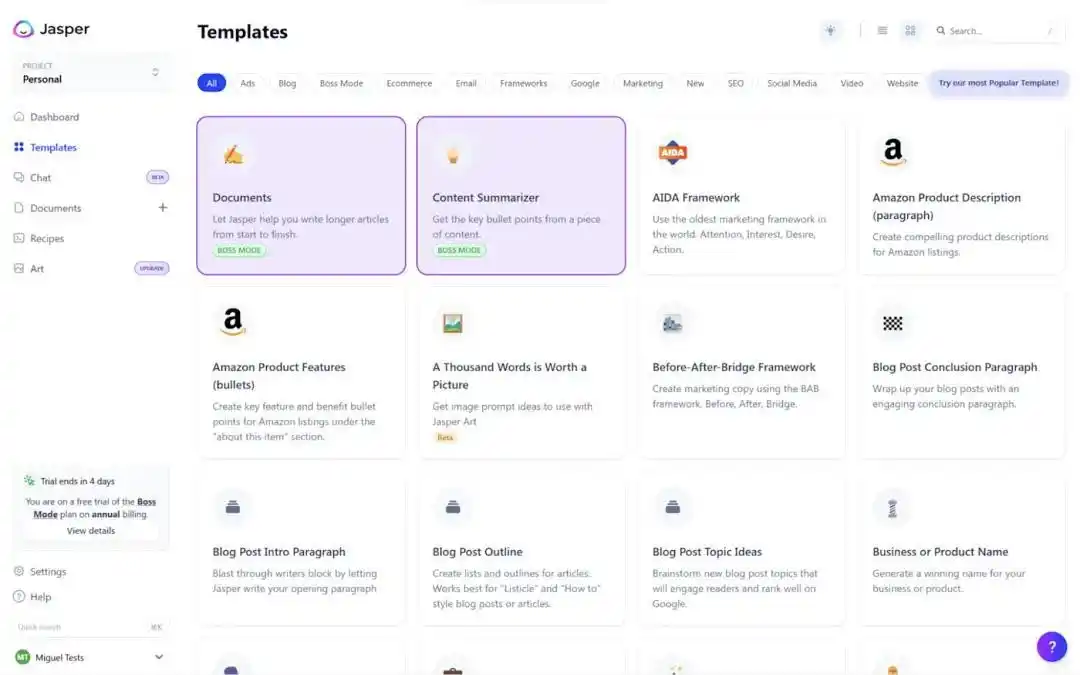Screen dimensions: 1080x675
Task: Toggle the lightbulb icon in header
Action: pyautogui.click(x=830, y=31)
